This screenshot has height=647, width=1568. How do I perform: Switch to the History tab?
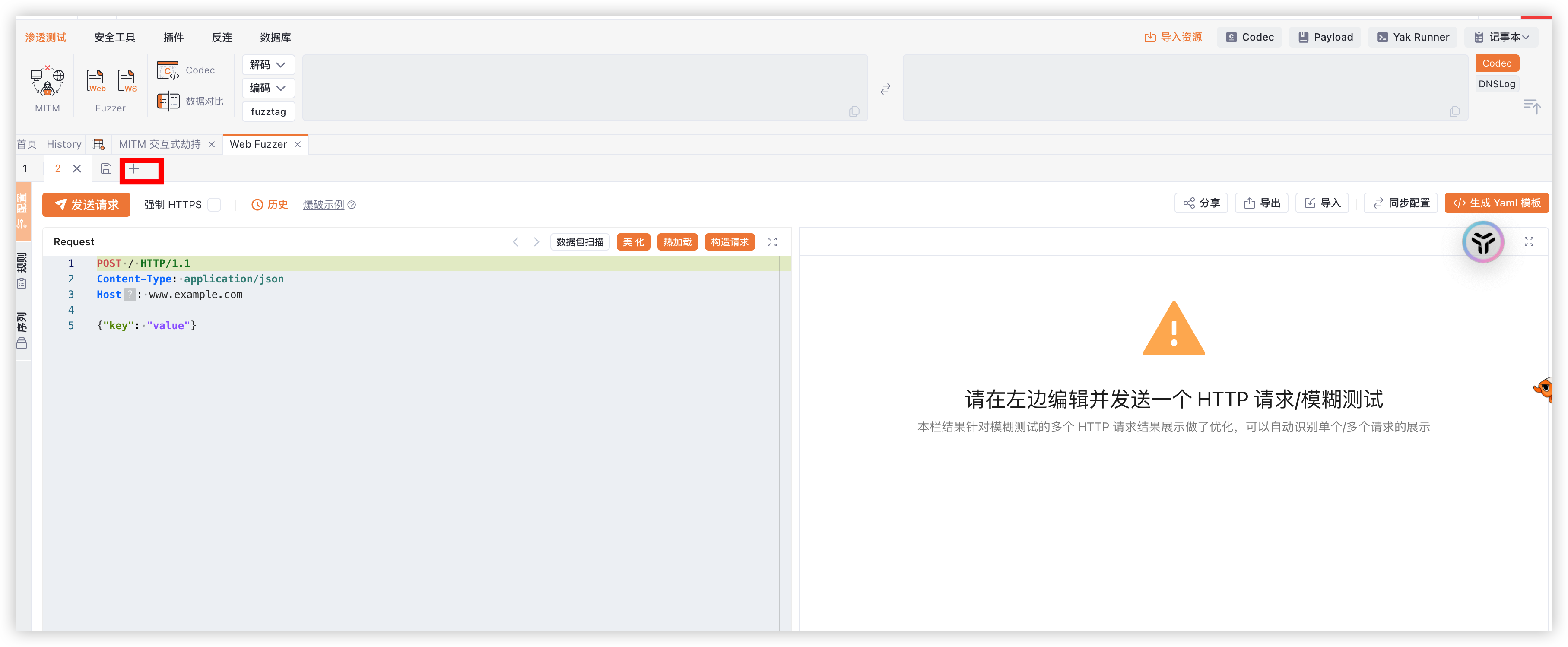[63, 144]
